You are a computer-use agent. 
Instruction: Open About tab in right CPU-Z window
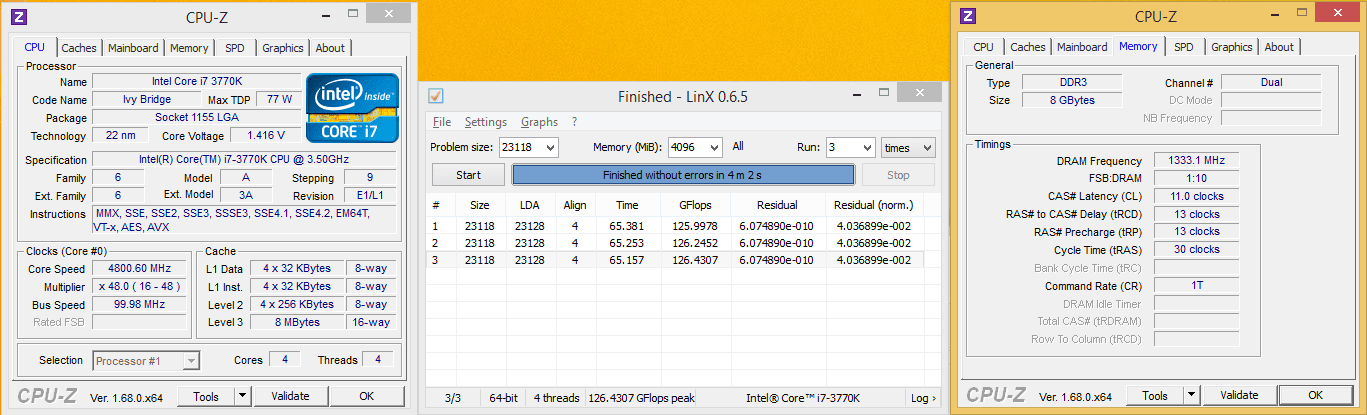[x=1279, y=47]
